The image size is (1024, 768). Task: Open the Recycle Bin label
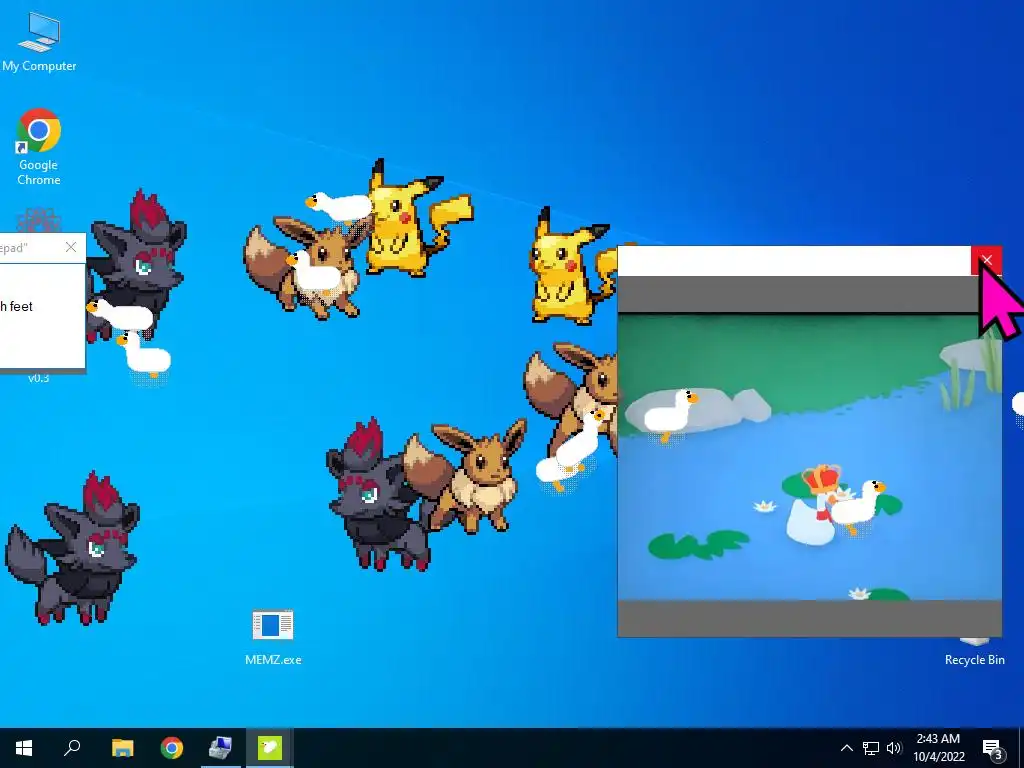(x=974, y=660)
